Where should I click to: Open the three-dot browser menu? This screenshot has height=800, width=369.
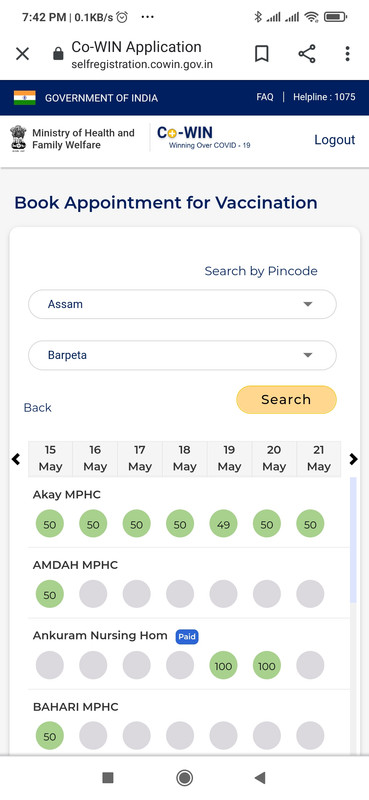pos(347,54)
